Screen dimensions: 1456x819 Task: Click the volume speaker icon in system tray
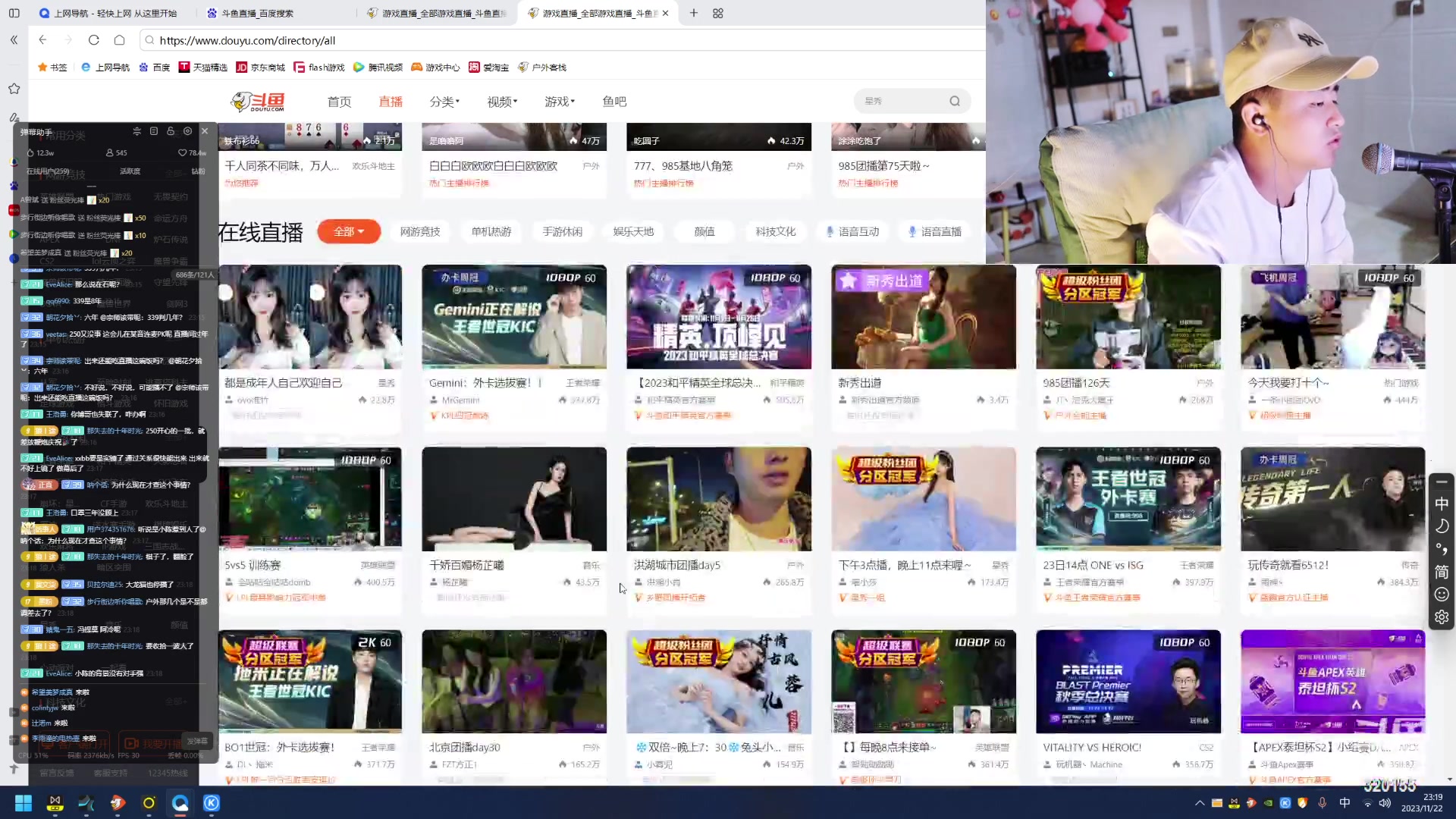(1385, 803)
